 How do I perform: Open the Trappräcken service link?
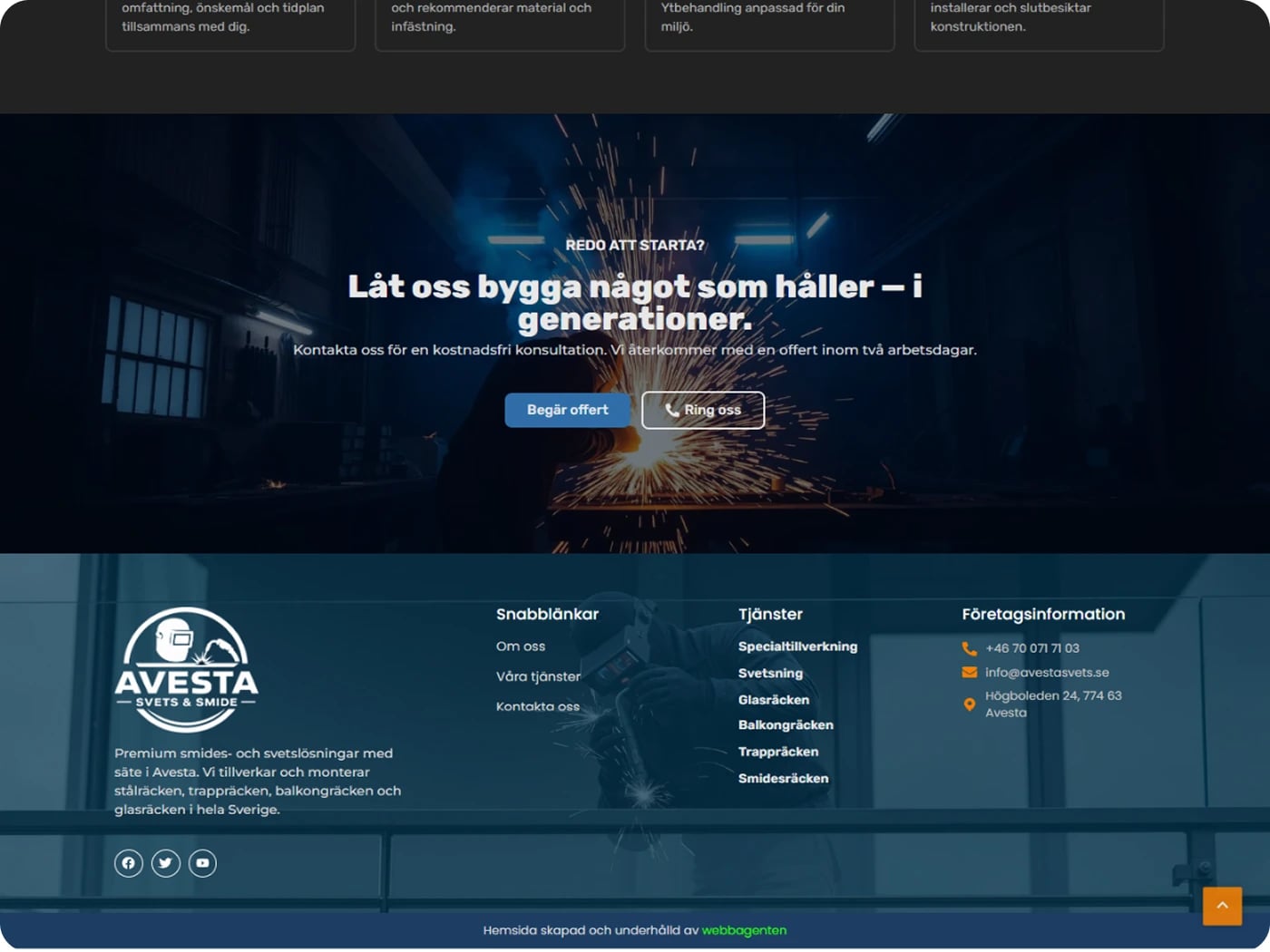[778, 752]
